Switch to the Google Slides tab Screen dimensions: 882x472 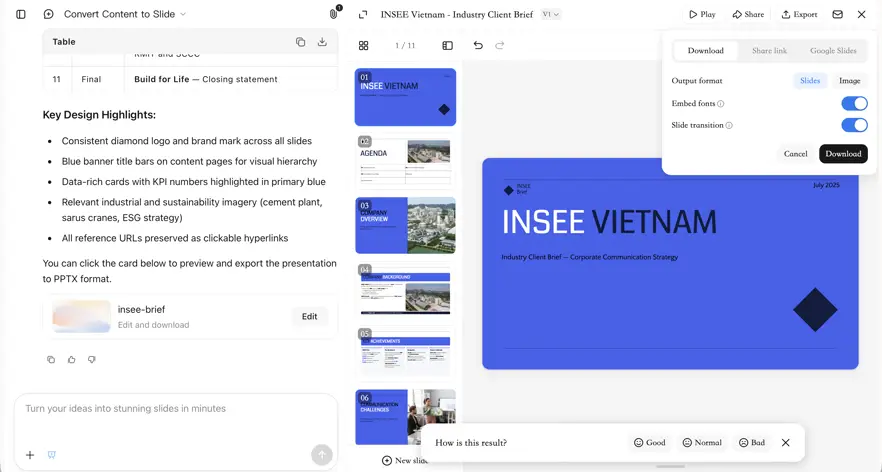tap(833, 51)
